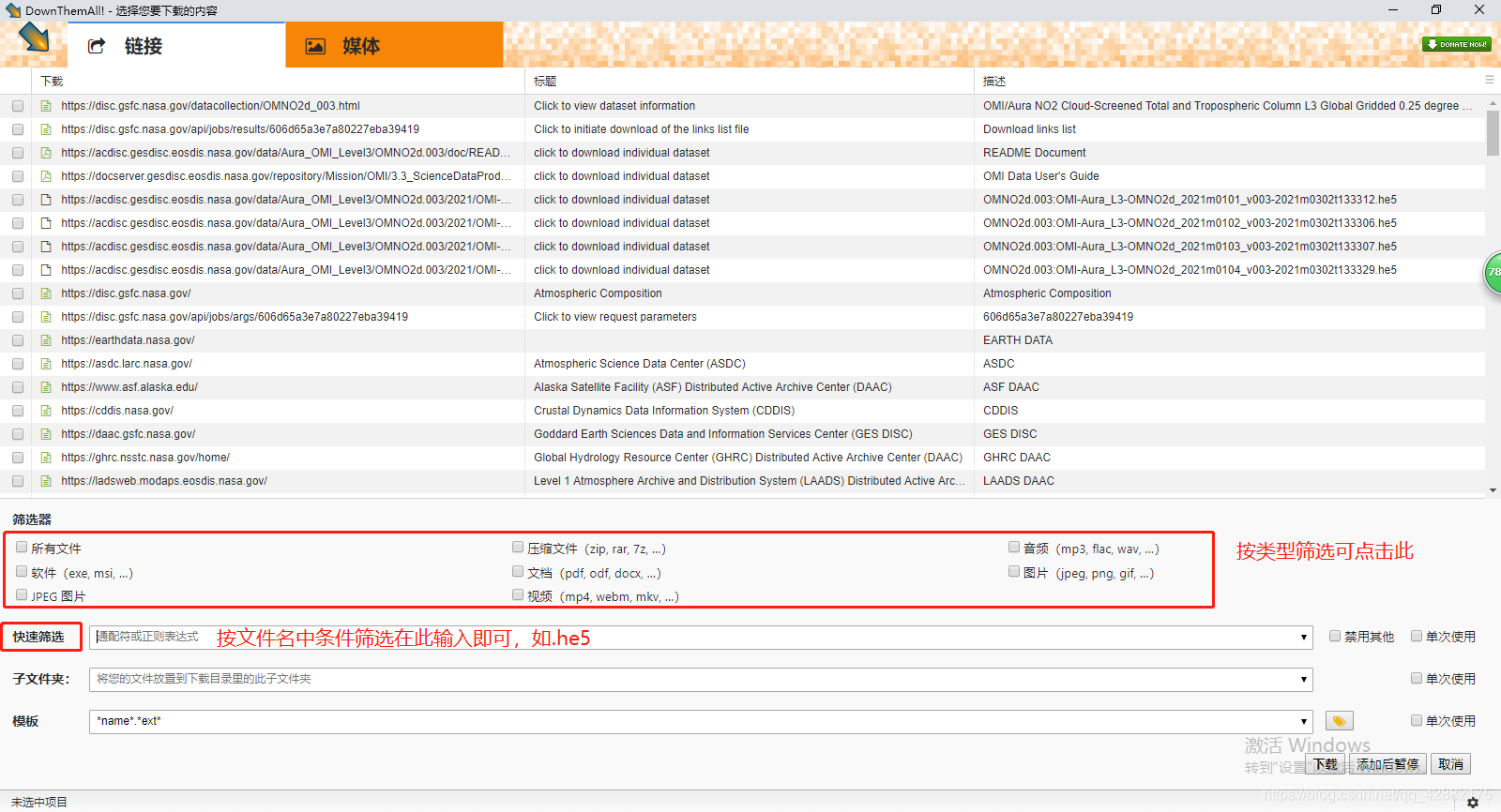Click the 下载 button
The image size is (1501, 812).
1326,764
